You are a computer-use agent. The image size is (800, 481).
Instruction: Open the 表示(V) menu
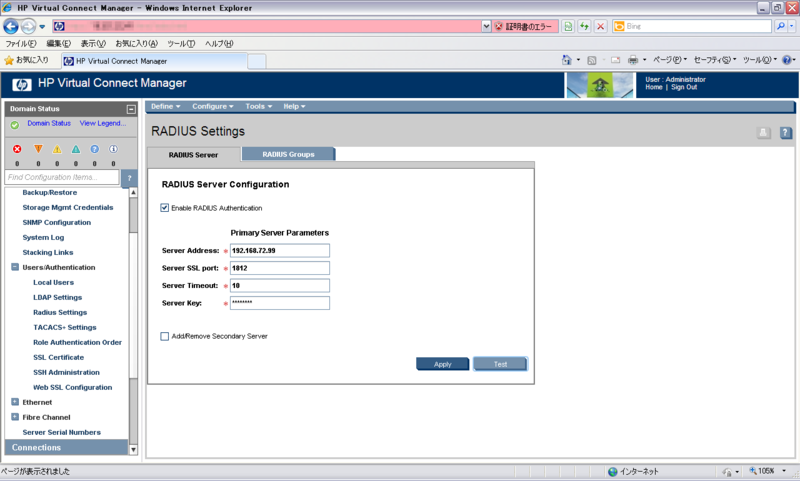[93, 44]
